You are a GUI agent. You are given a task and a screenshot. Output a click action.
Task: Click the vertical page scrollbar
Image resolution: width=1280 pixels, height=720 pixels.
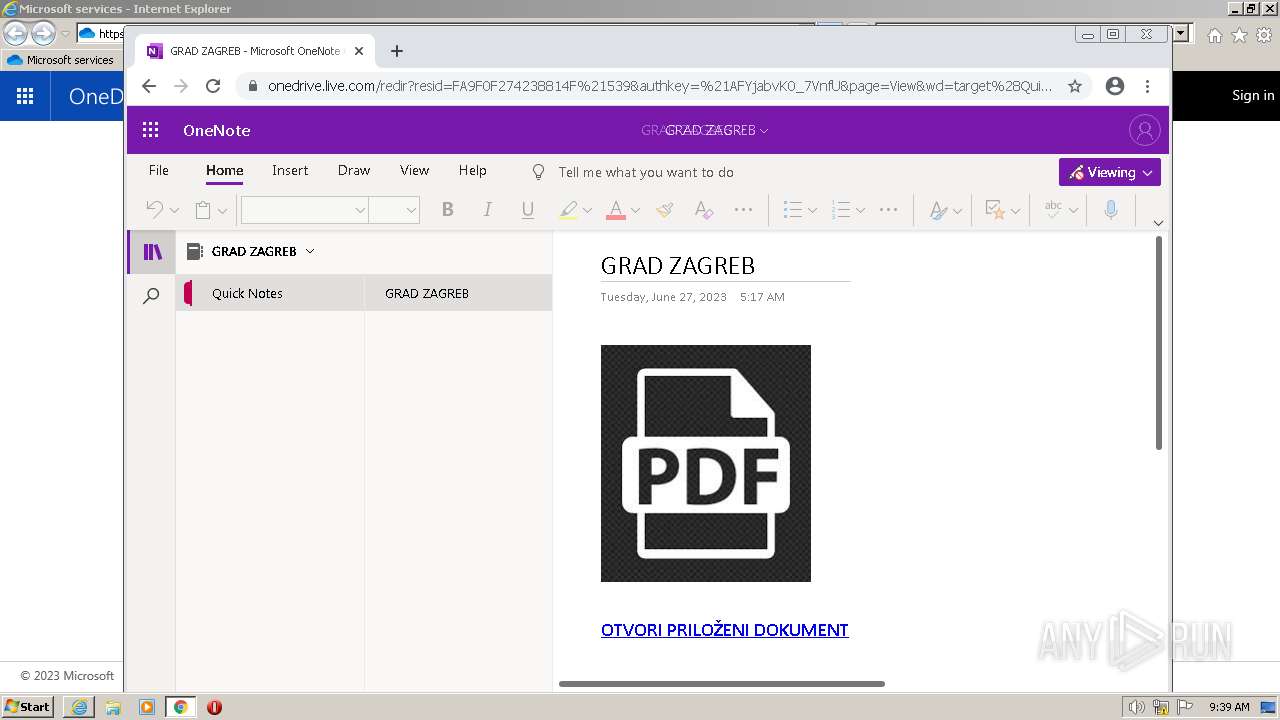coord(1159,343)
